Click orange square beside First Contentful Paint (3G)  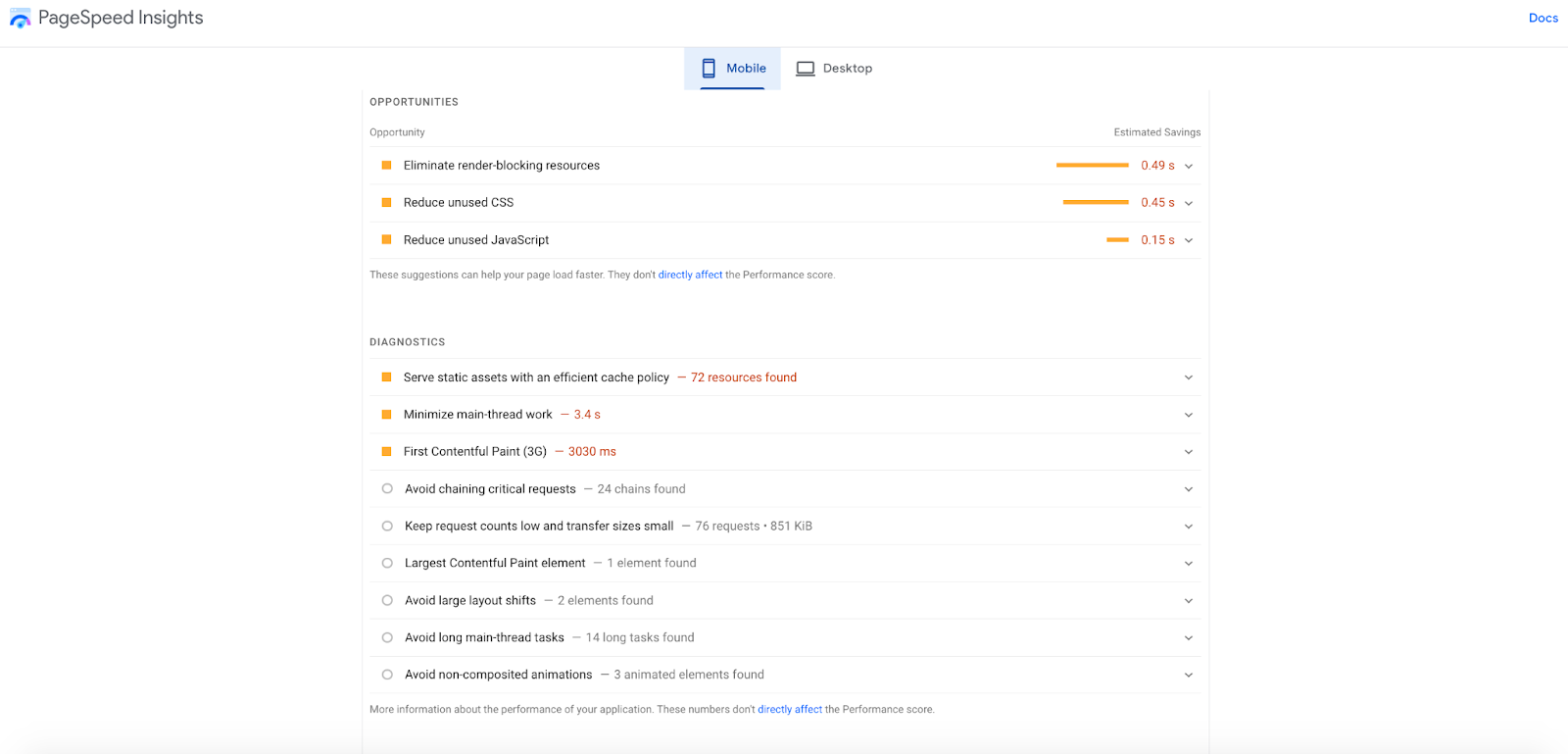click(386, 452)
